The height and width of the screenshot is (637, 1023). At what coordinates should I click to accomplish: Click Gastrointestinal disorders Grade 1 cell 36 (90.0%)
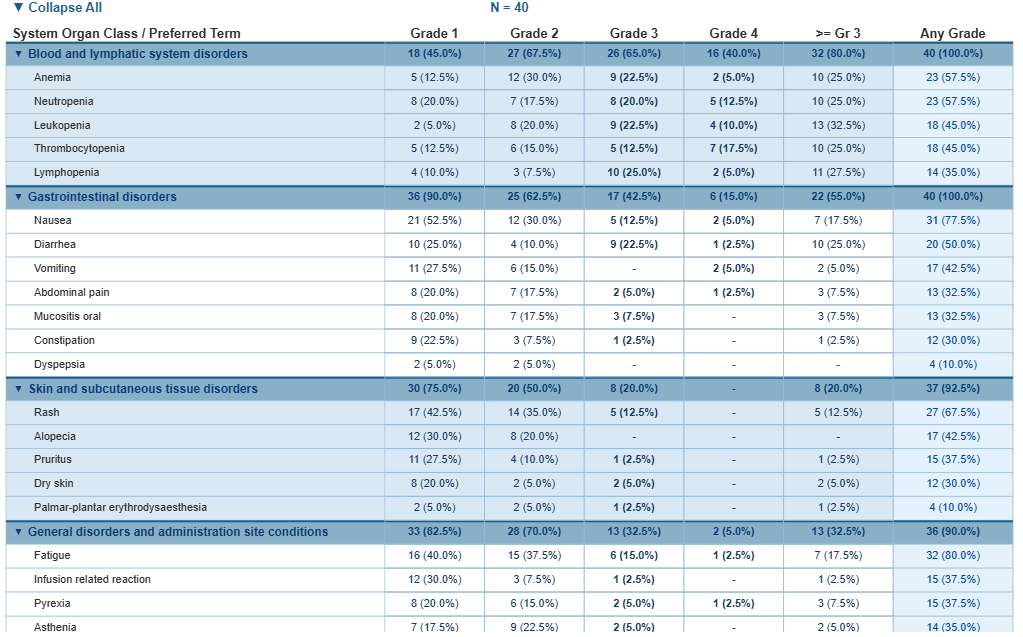(434, 196)
